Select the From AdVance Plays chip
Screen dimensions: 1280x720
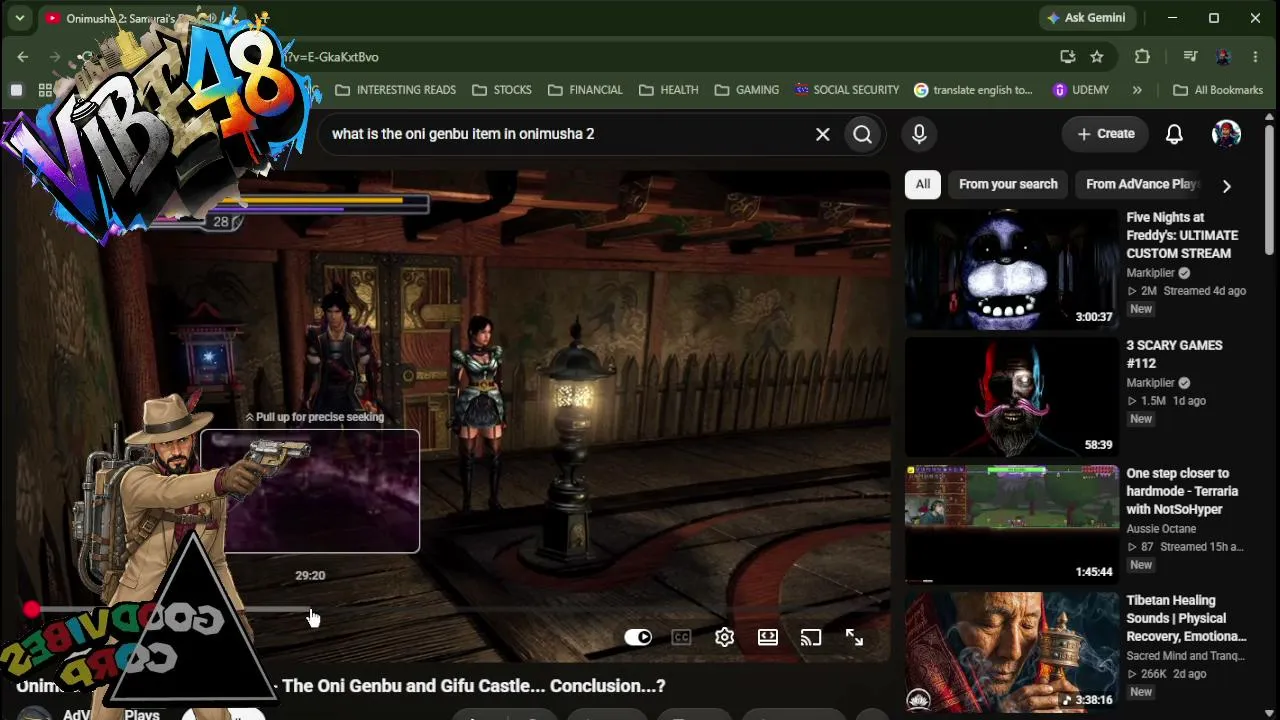coord(1142,184)
